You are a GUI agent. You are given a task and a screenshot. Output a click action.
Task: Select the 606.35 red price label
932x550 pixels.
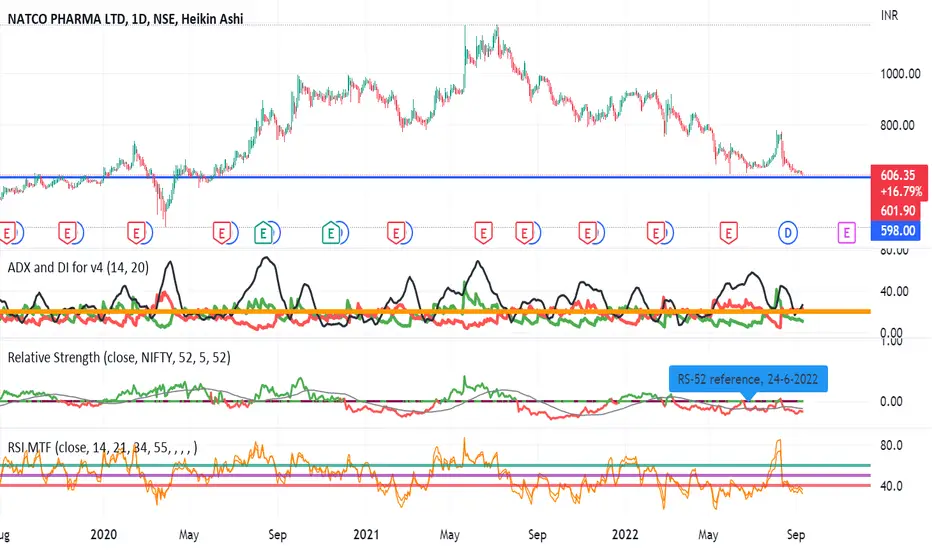tap(898, 175)
